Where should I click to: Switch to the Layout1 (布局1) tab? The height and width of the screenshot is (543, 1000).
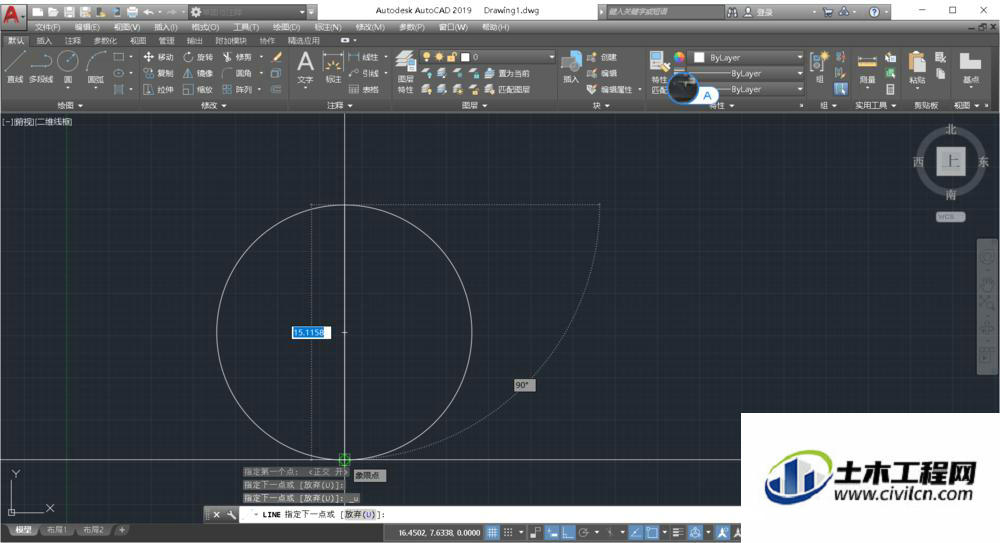[56, 530]
